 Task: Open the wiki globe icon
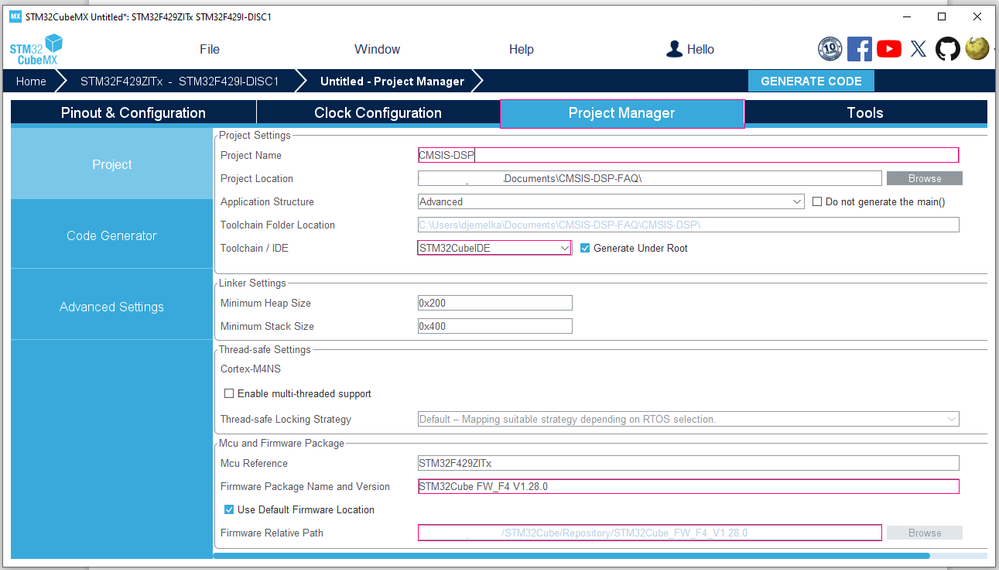[977, 48]
